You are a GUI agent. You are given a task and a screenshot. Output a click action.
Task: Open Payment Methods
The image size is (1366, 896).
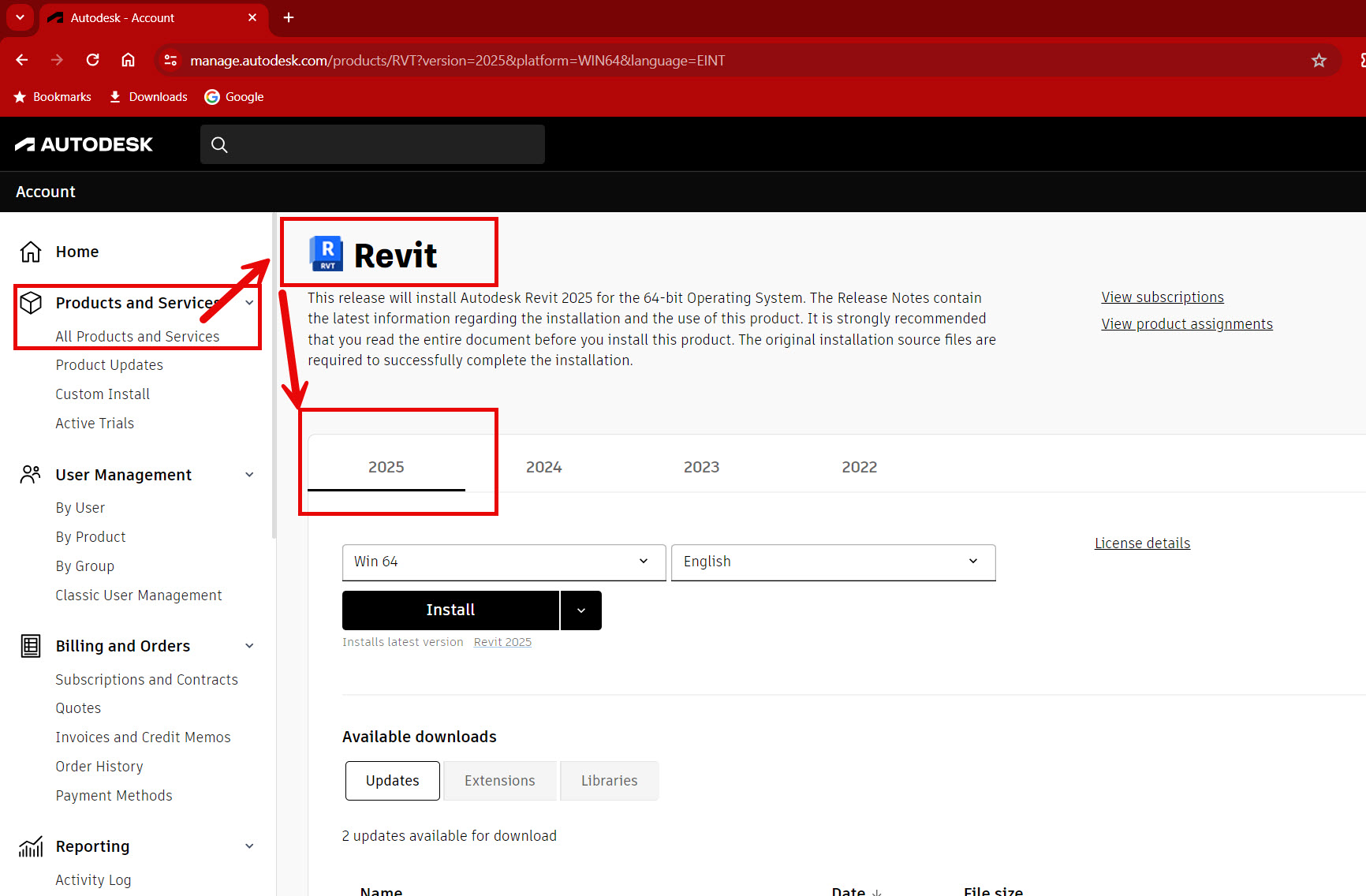point(114,796)
